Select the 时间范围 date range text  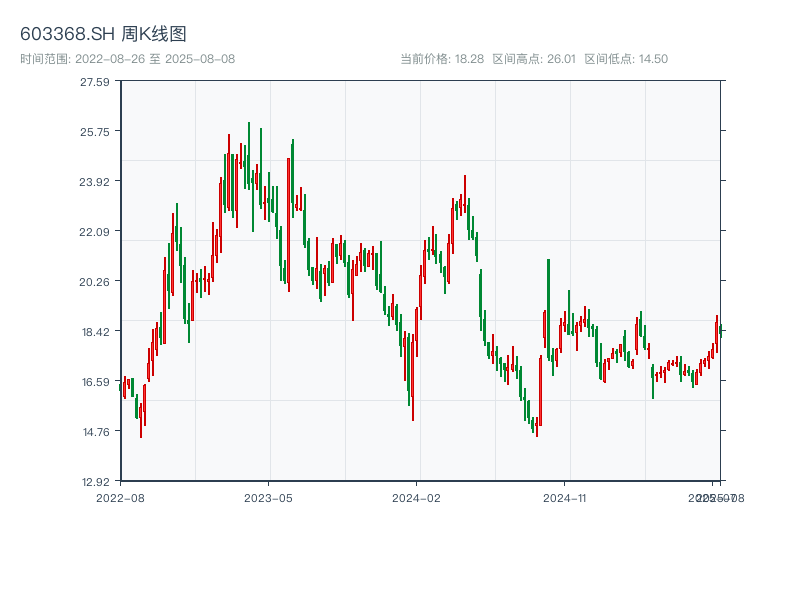[127, 59]
